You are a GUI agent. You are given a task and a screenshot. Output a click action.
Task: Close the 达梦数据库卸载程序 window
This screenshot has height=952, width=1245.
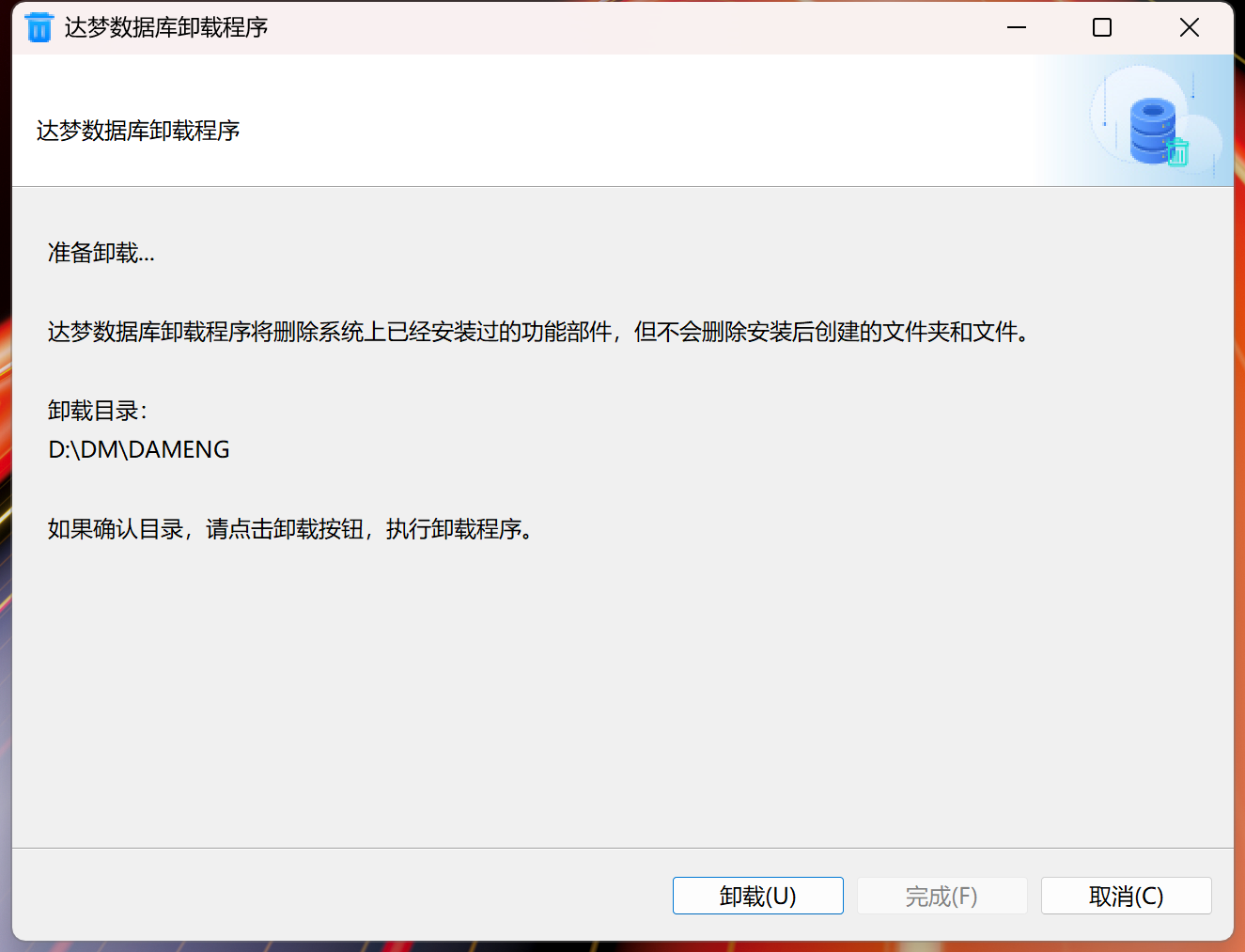click(1190, 28)
